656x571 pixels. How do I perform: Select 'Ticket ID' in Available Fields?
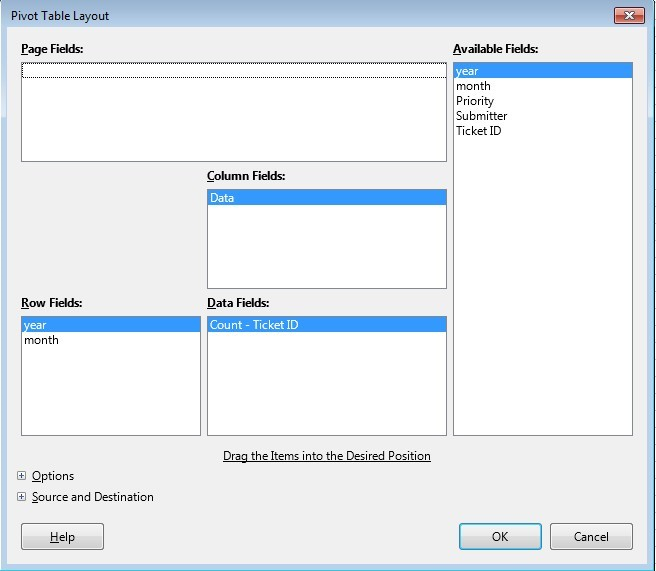tap(543, 131)
